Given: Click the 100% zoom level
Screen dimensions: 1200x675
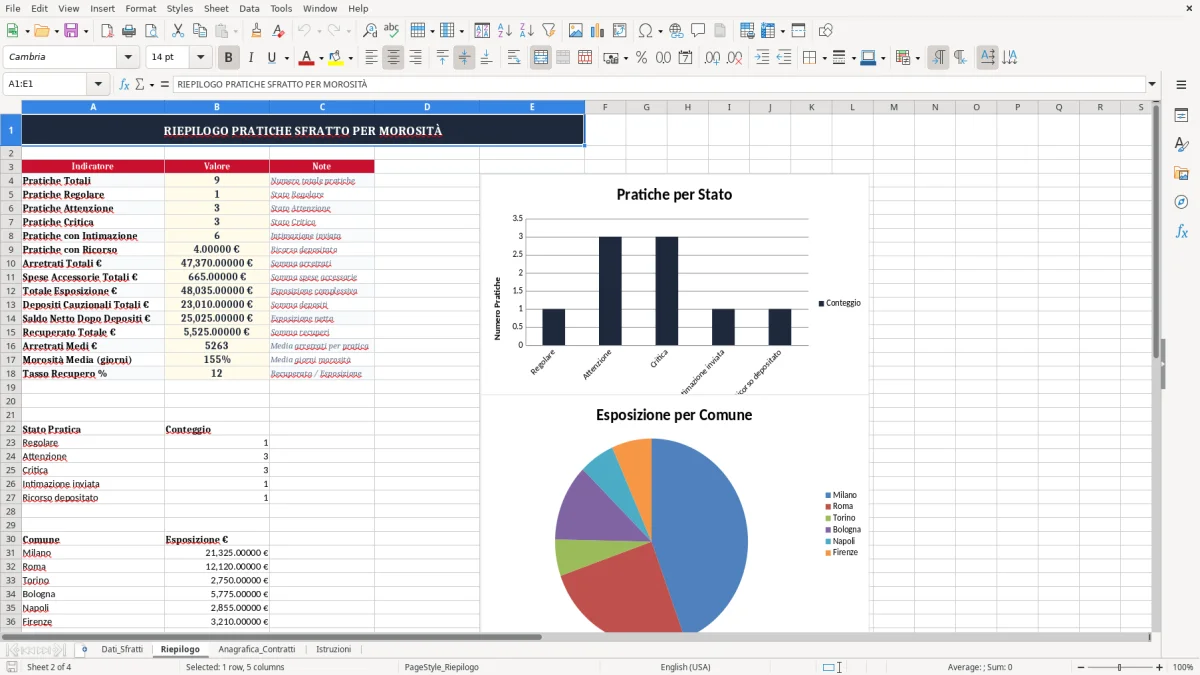Looking at the screenshot, I should coord(1183,667).
